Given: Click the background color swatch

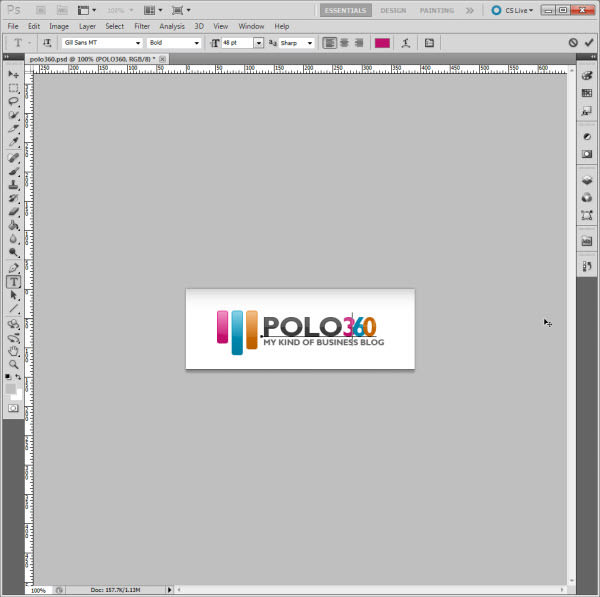Looking at the screenshot, I should [18, 396].
